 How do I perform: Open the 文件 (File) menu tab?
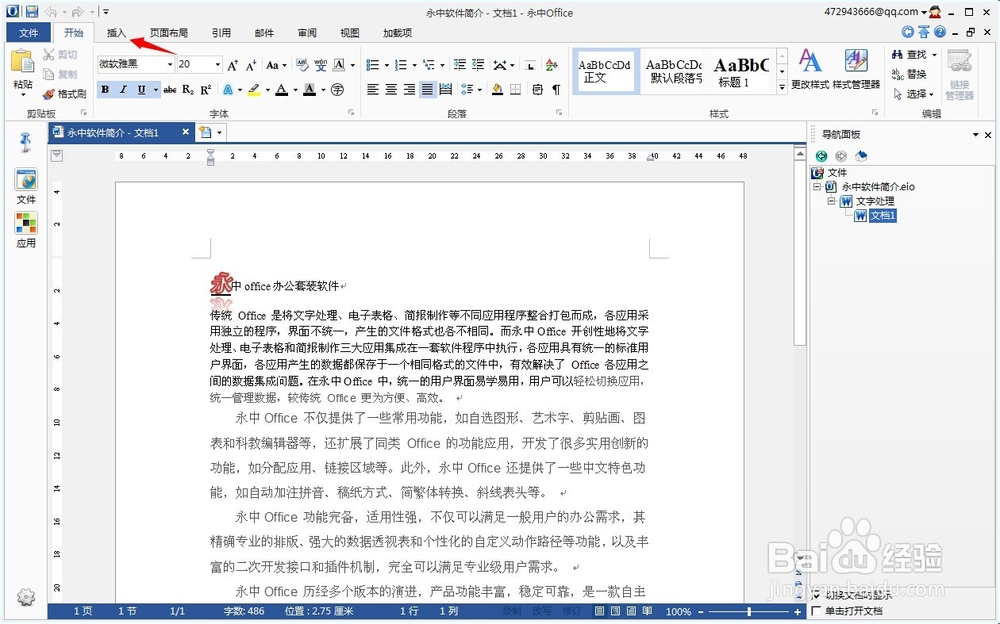coord(29,33)
